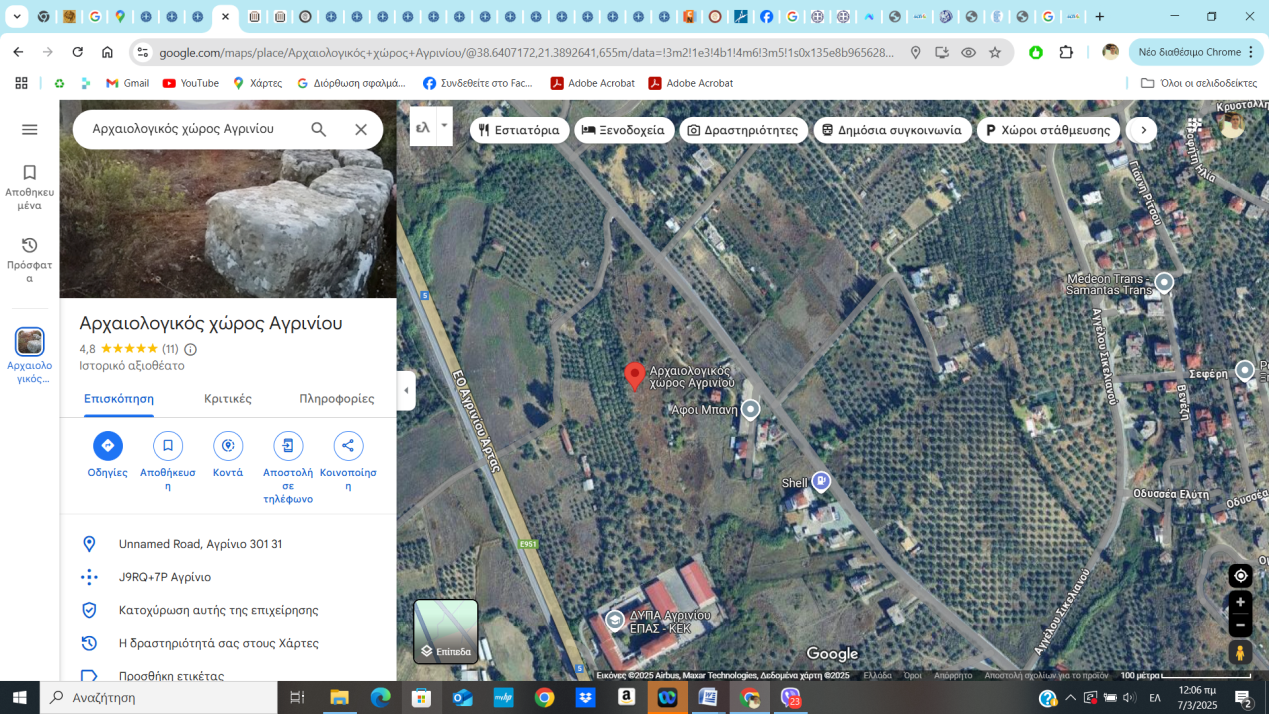The height and width of the screenshot is (714, 1269).
Task: Open Street View pegman icon
Action: coord(1240,652)
